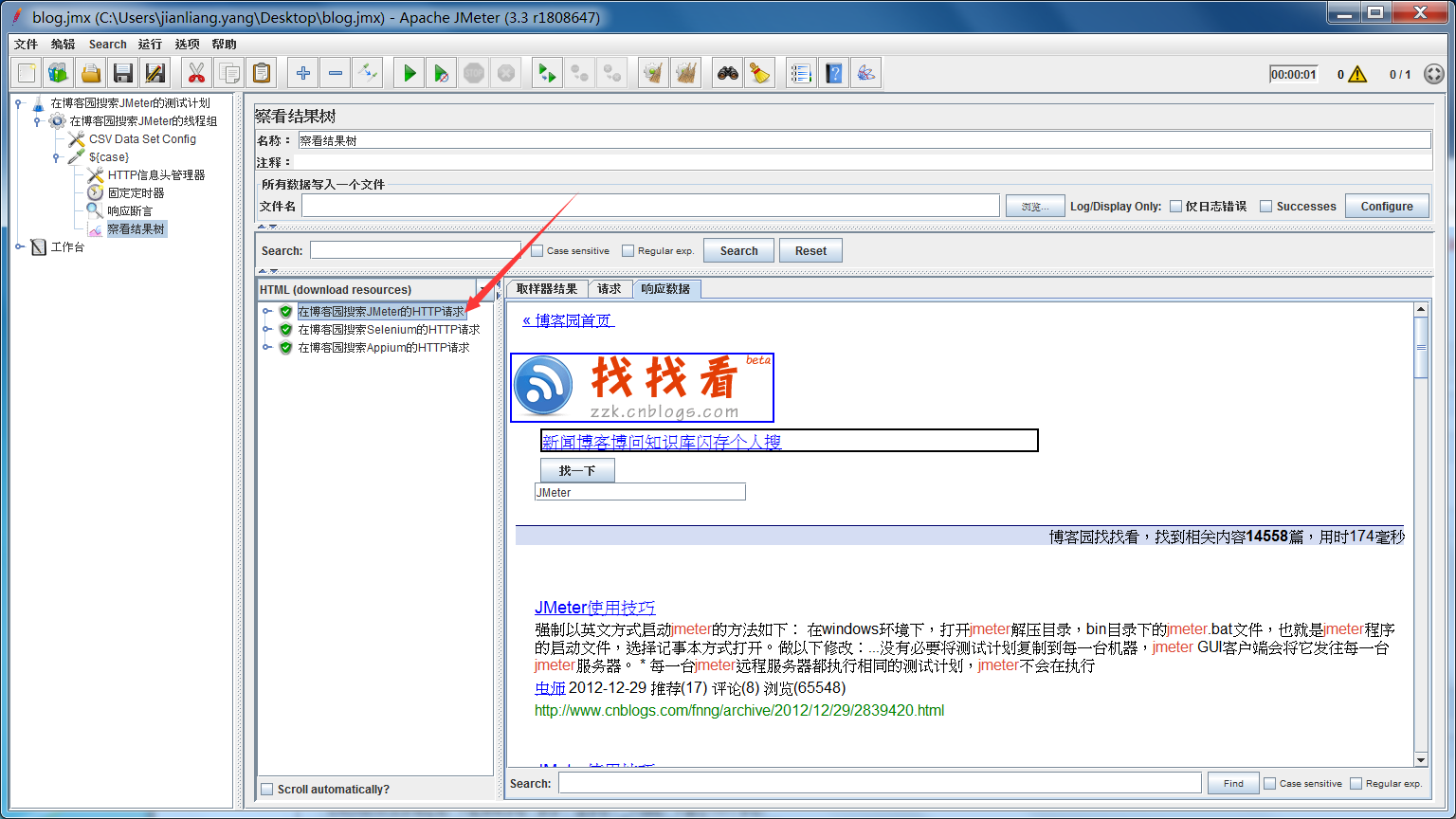The height and width of the screenshot is (819, 1456).
Task: Click the 虫师 author link
Action: pyautogui.click(x=550, y=688)
